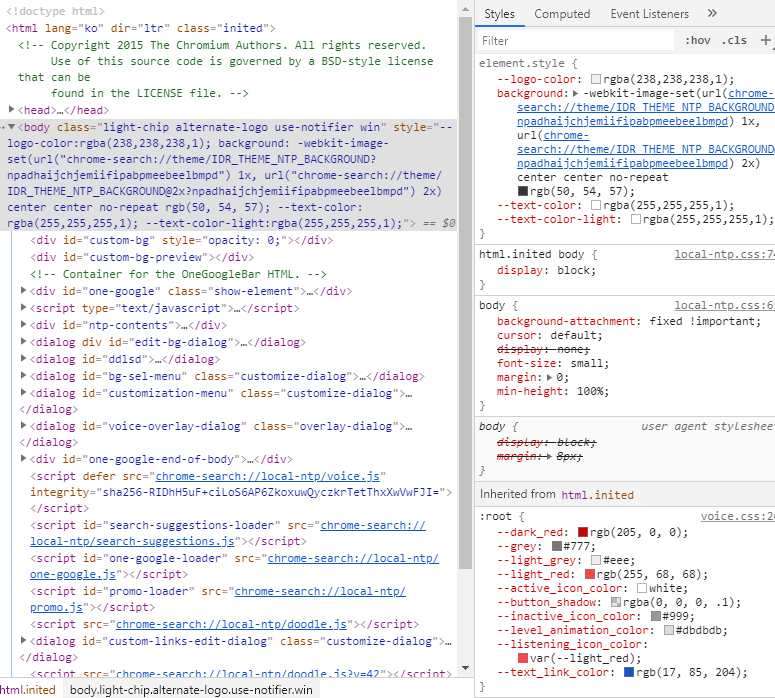Image resolution: width=775 pixels, height=698 pixels.
Task: Click the --text-color white swatch
Action: (596, 205)
